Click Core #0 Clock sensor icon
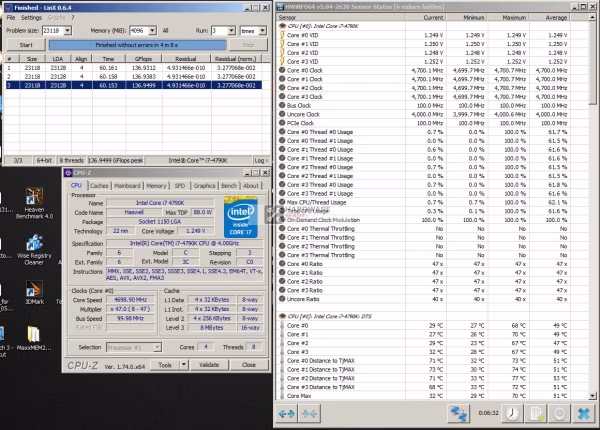 (x=282, y=70)
